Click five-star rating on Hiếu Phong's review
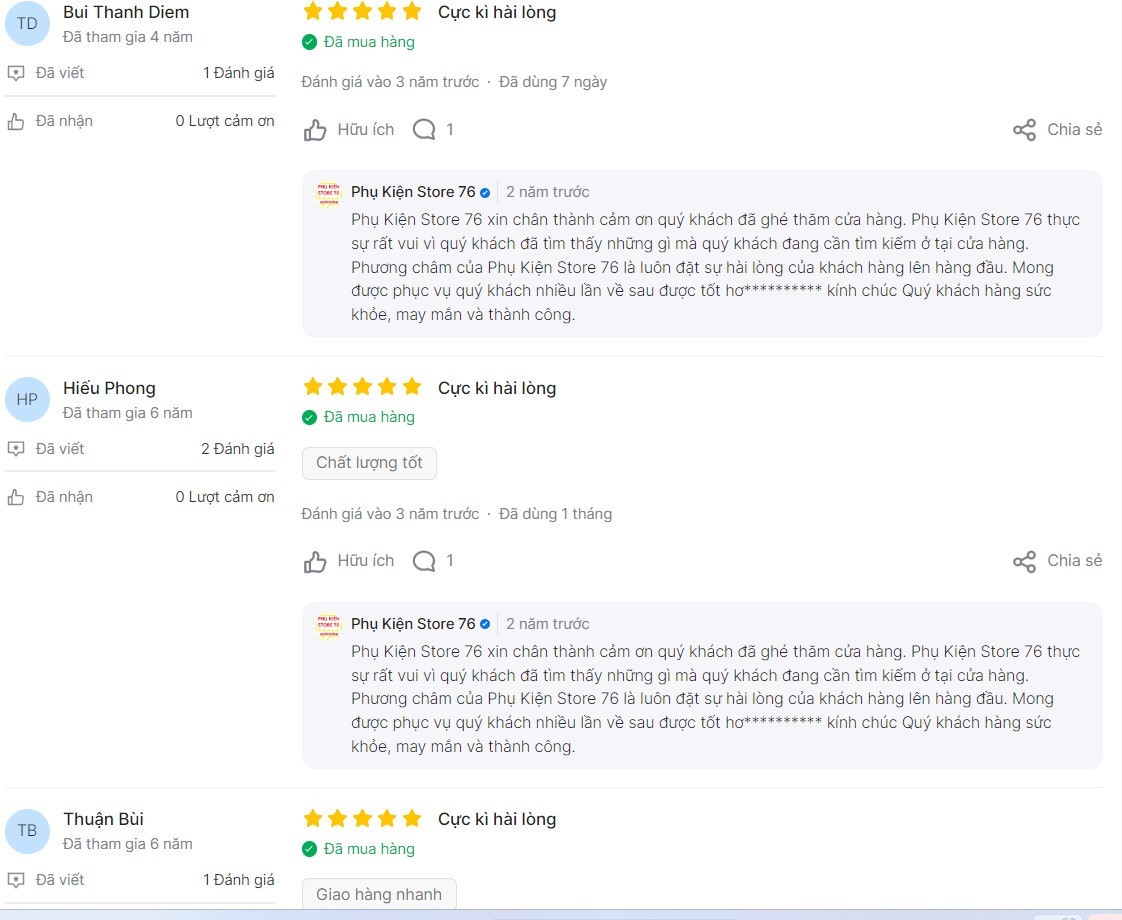This screenshot has width=1122, height=920. pyautogui.click(x=362, y=387)
